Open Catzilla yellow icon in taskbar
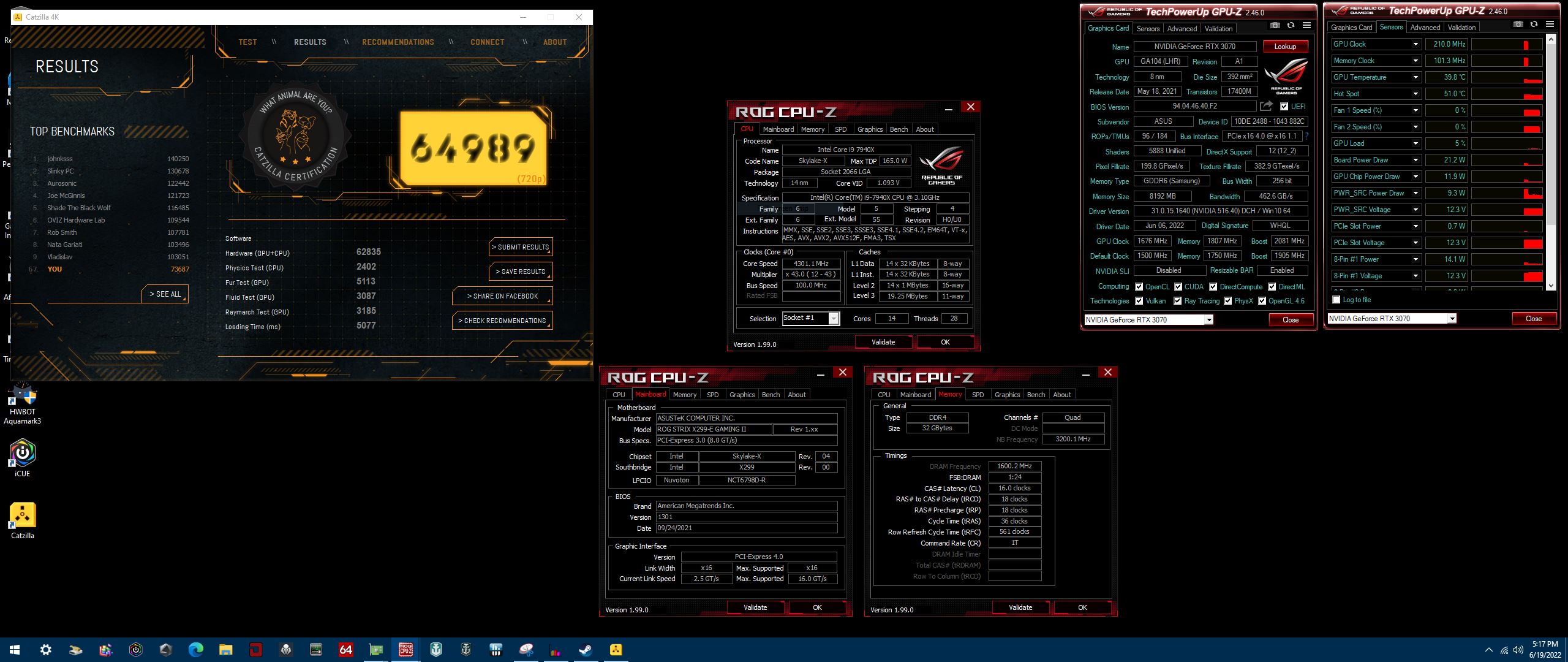This screenshot has height=662, width=1568. click(x=616, y=650)
